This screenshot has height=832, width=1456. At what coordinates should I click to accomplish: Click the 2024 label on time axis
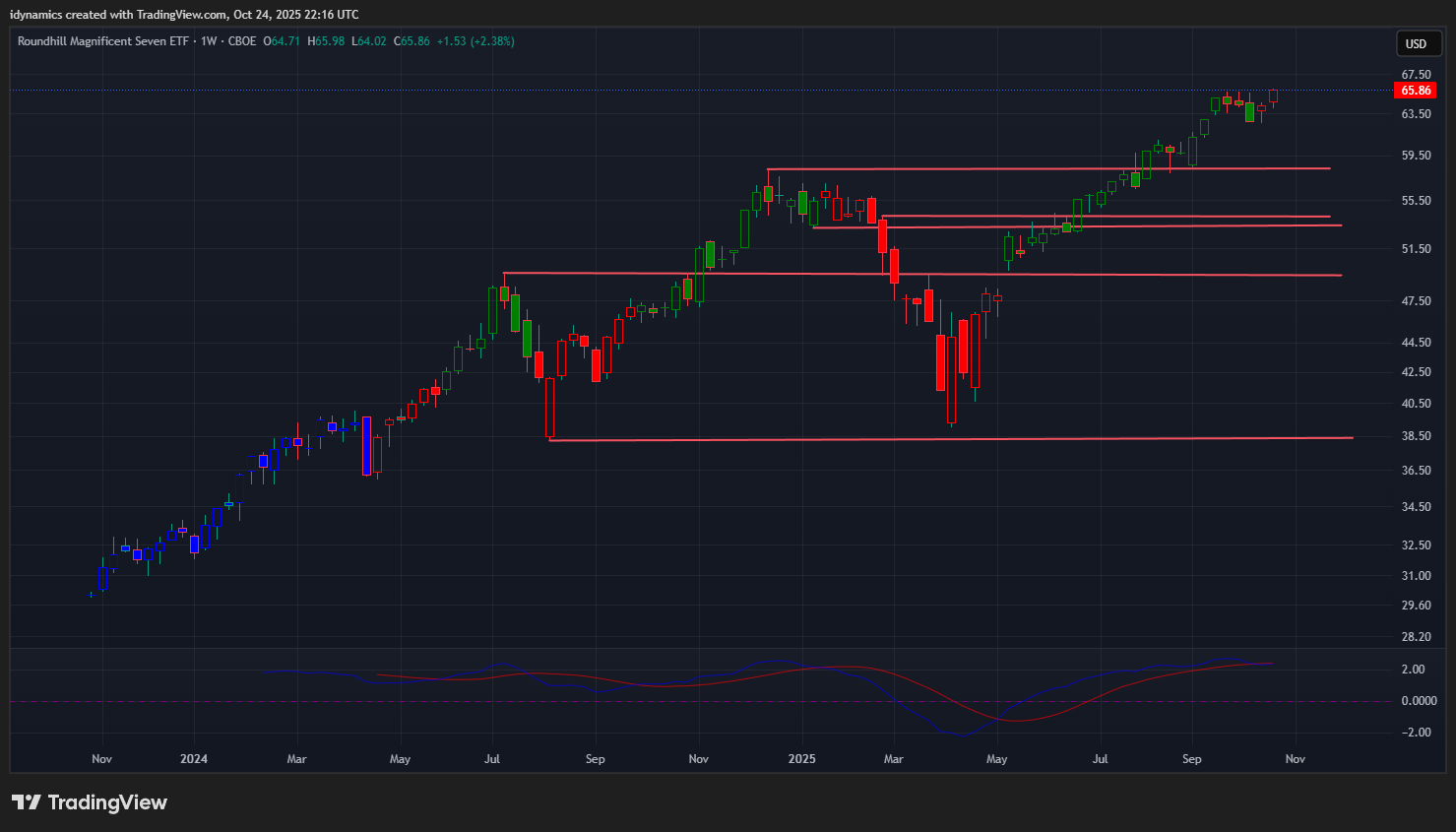(x=194, y=759)
